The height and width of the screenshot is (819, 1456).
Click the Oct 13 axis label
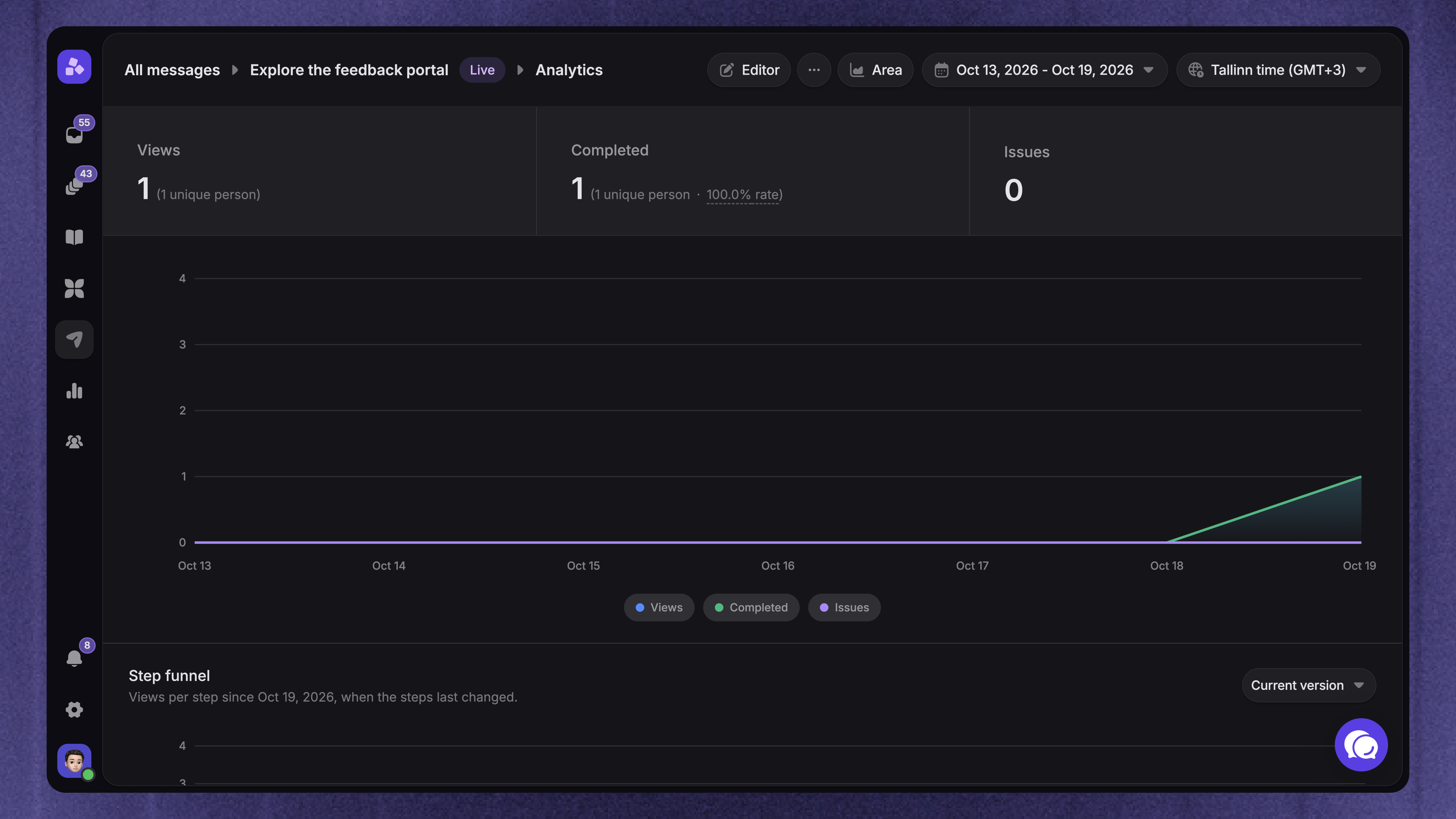point(195,566)
